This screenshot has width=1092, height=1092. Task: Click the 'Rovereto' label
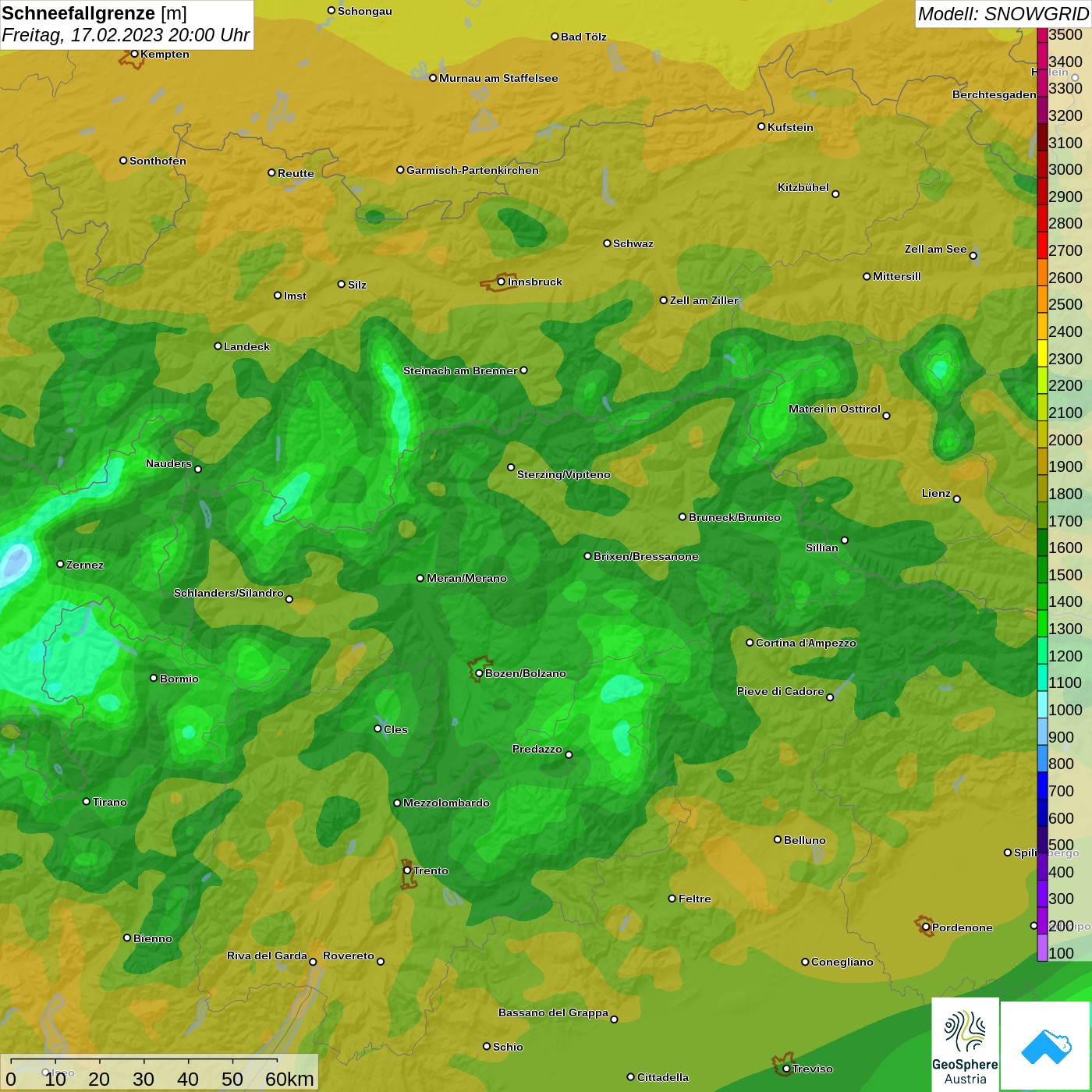click(349, 955)
